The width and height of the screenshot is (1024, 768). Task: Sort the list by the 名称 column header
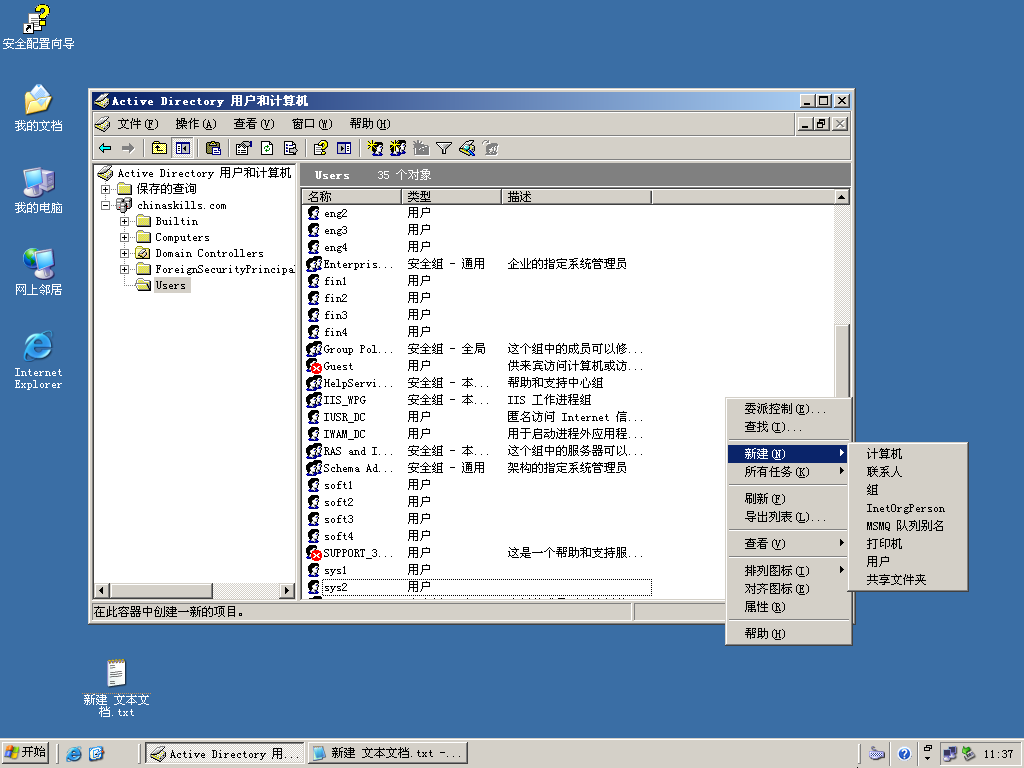point(351,197)
